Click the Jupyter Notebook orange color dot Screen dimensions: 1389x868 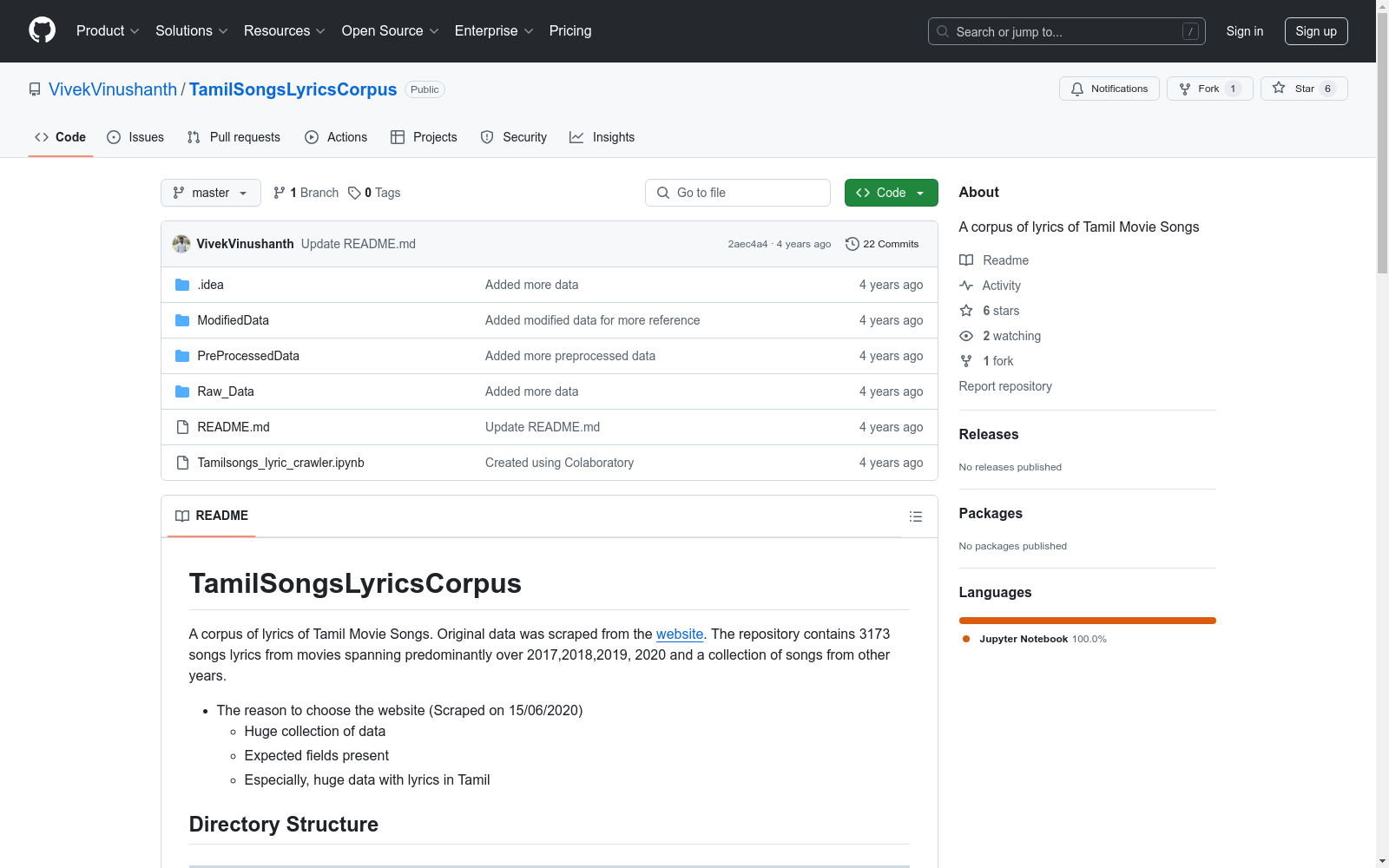(x=966, y=639)
